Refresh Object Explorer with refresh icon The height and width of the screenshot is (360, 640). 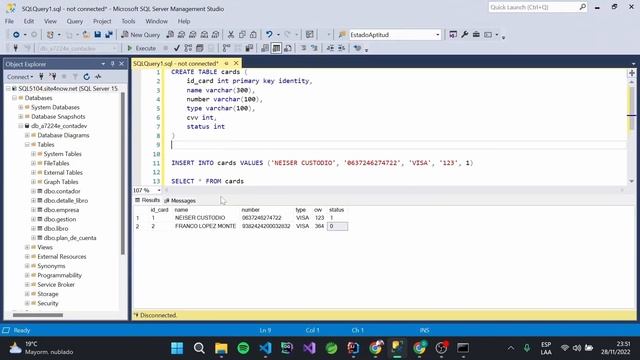[x=87, y=77]
